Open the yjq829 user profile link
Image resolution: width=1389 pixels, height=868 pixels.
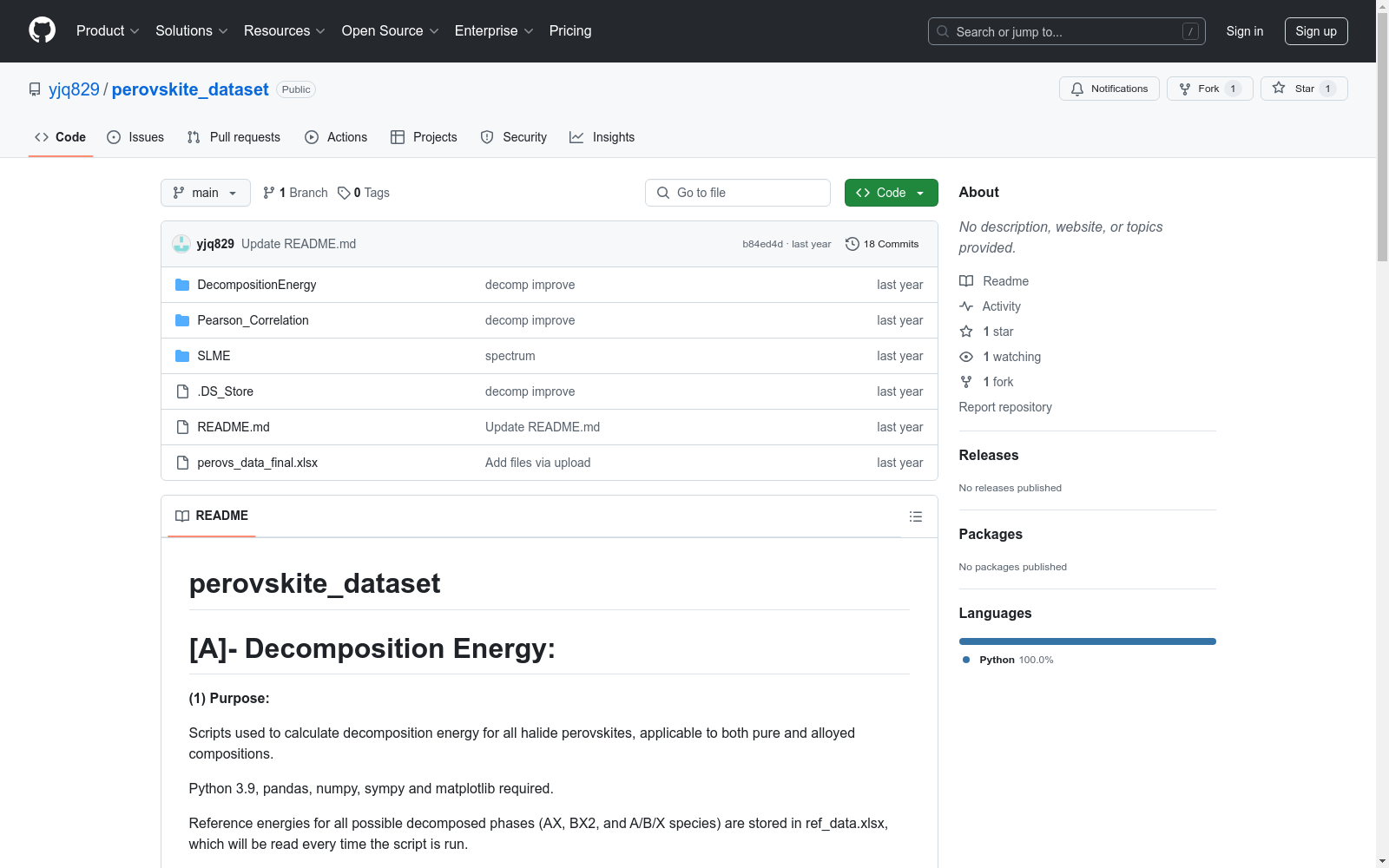[x=74, y=89]
